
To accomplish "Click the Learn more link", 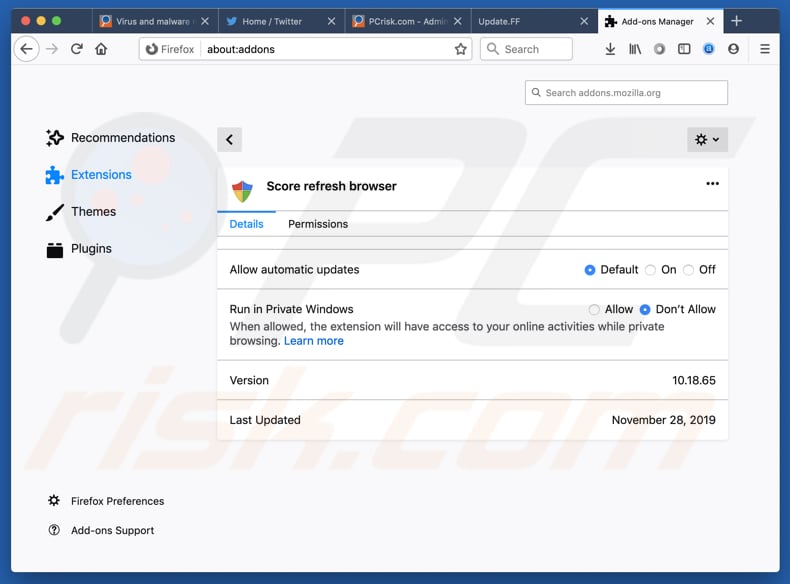I will (313, 341).
